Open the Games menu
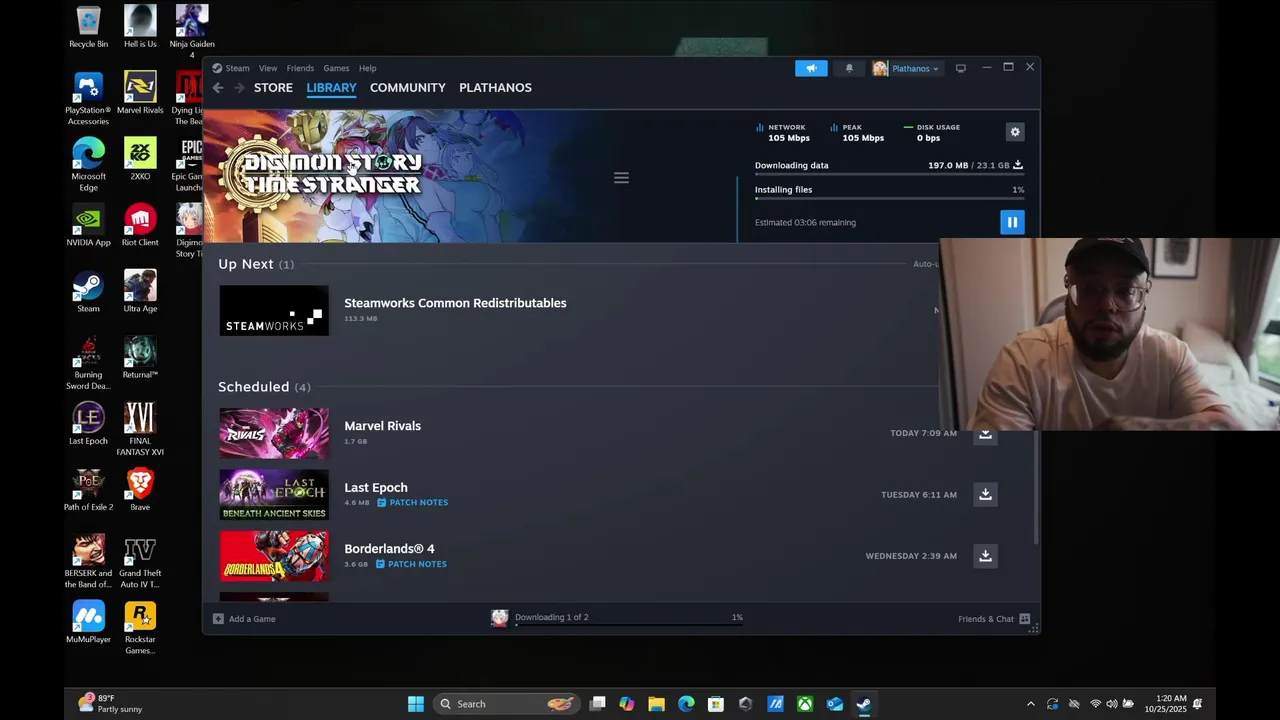 [336, 68]
